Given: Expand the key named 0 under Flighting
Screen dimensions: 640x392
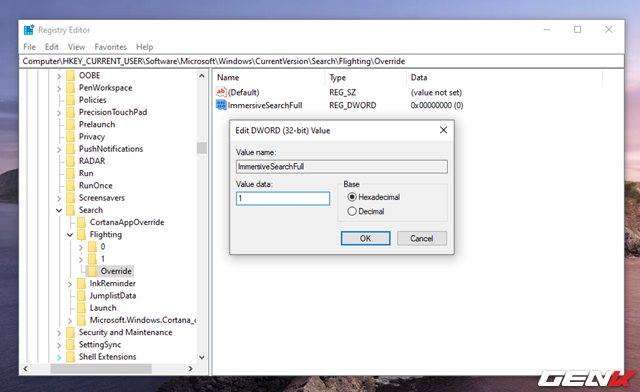Looking at the screenshot, I should click(x=81, y=247).
